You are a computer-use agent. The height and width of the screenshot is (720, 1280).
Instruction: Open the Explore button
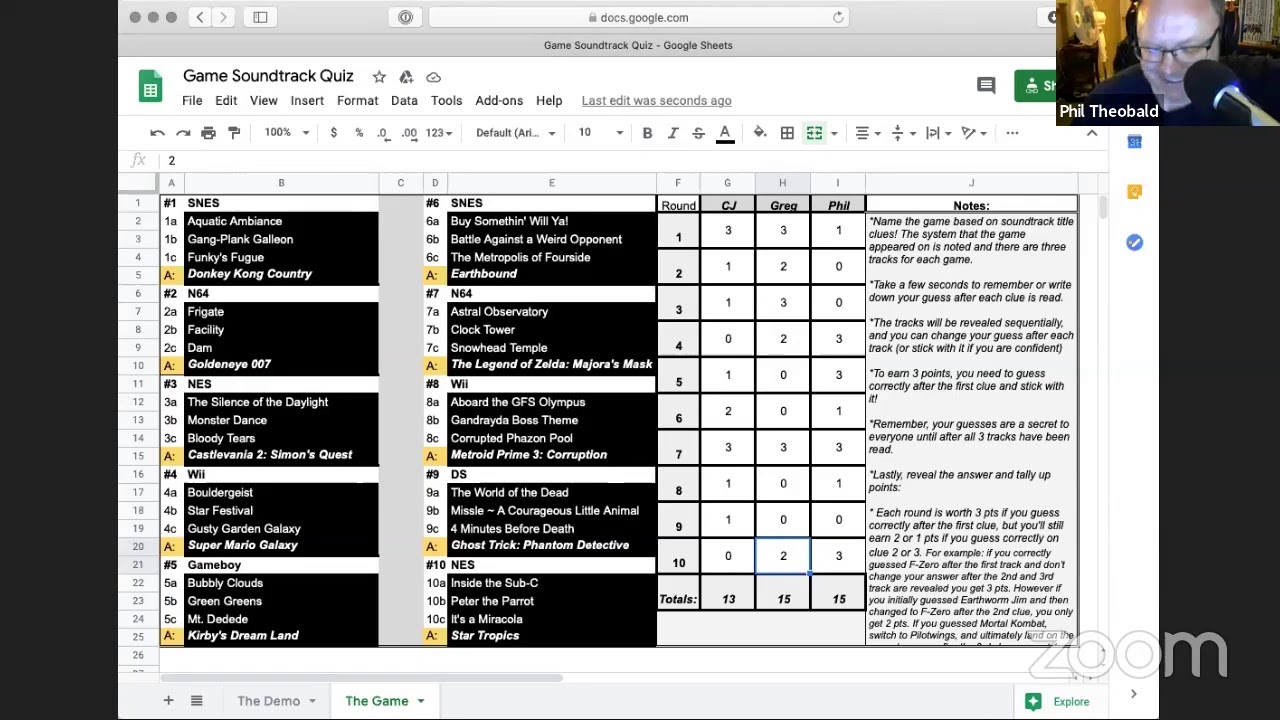(x=1059, y=702)
